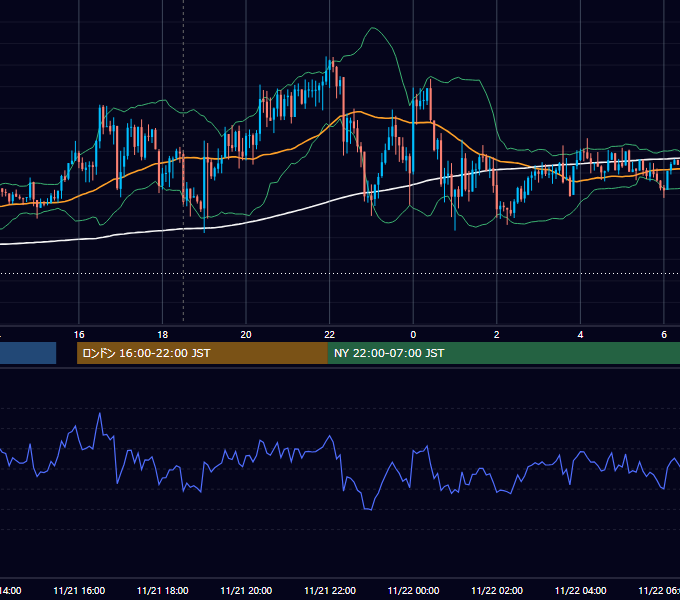This screenshot has height=600, width=680.
Task: Click the ロンドン 16:00-22:00 JST session bar
Action: click(202, 353)
